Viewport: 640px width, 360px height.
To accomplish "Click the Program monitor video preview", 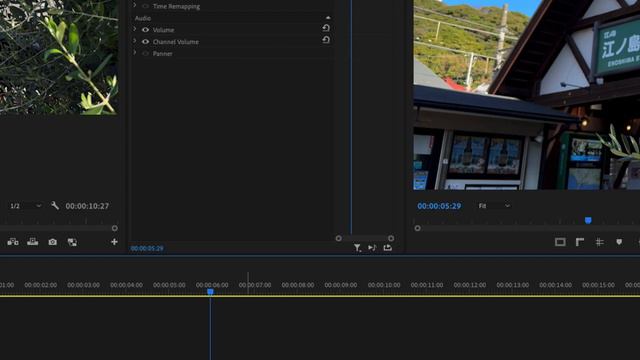I will (527, 95).
